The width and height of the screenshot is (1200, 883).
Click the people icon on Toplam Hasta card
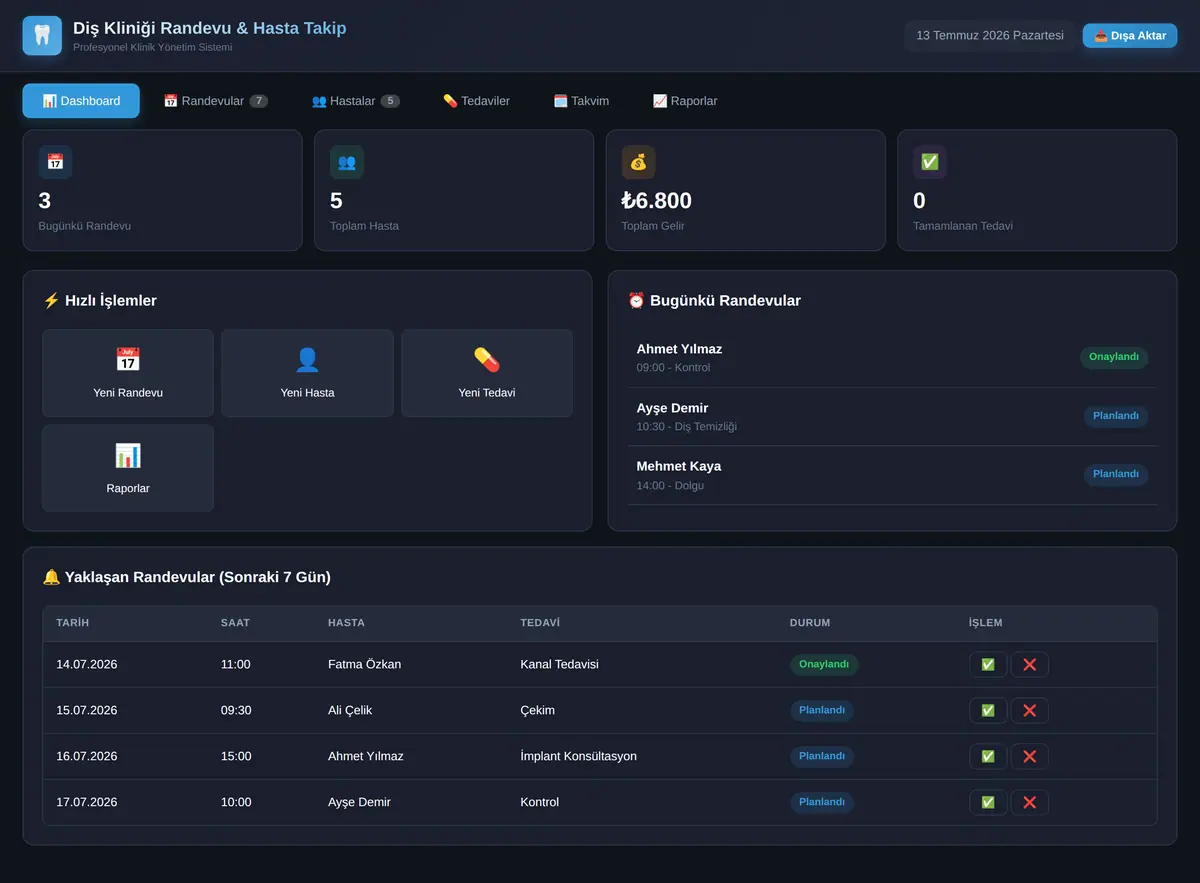(347, 162)
